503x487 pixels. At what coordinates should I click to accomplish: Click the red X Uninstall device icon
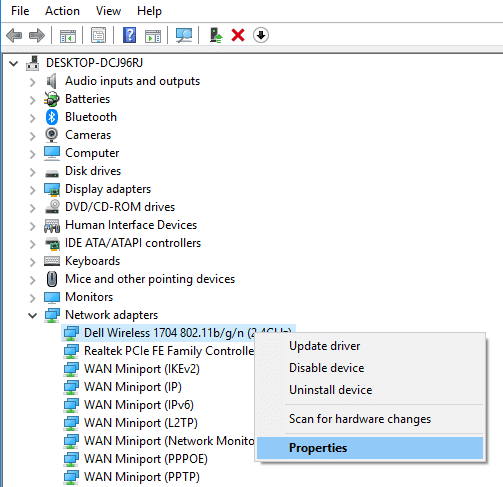(238, 35)
